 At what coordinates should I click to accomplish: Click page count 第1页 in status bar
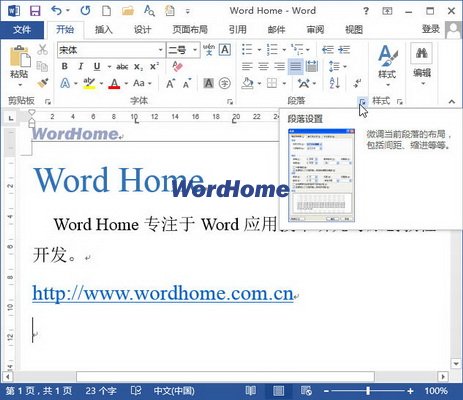(x=39, y=391)
